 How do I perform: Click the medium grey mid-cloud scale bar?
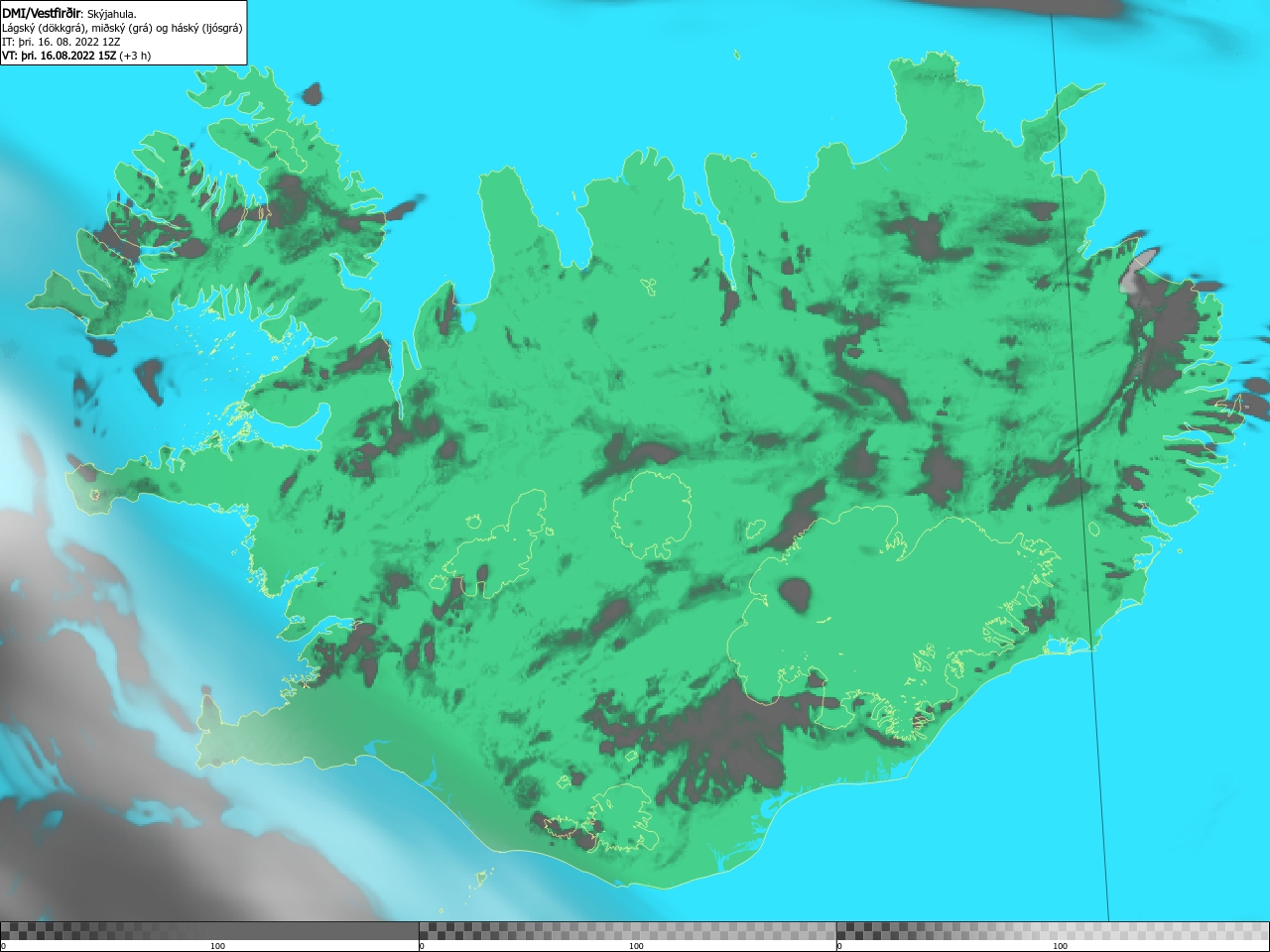click(627, 931)
